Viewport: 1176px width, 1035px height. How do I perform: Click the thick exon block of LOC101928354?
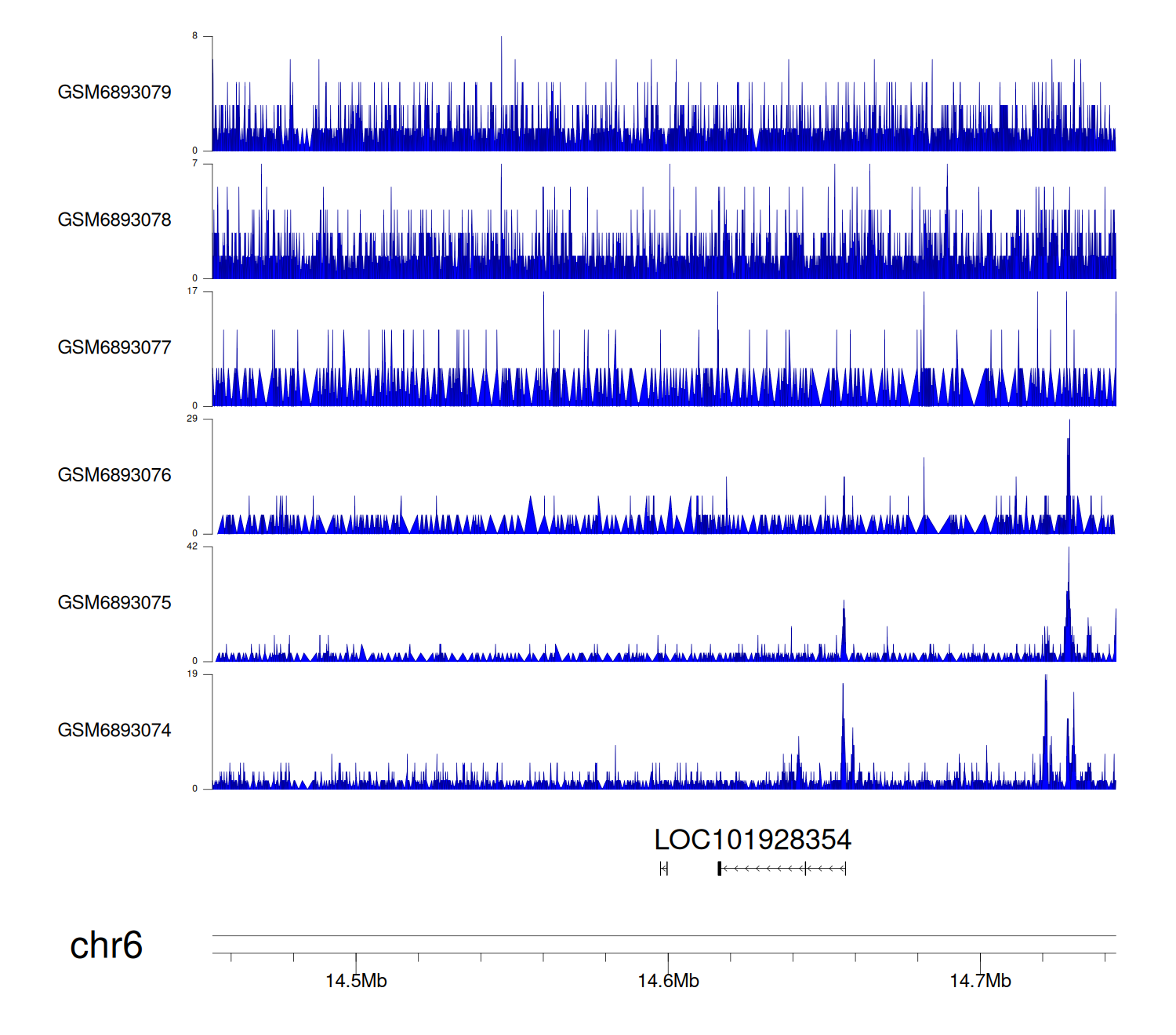(719, 868)
